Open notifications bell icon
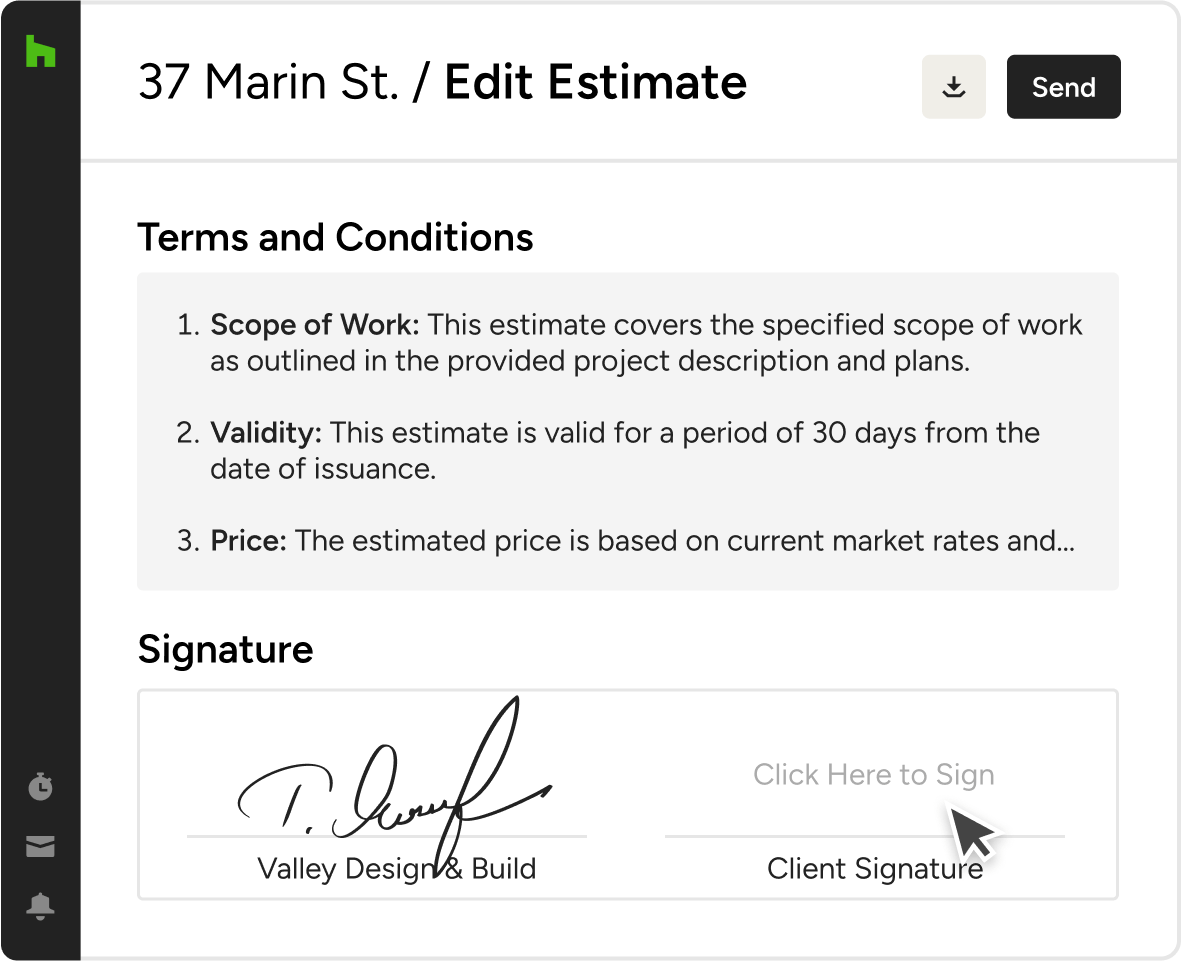 41,906
